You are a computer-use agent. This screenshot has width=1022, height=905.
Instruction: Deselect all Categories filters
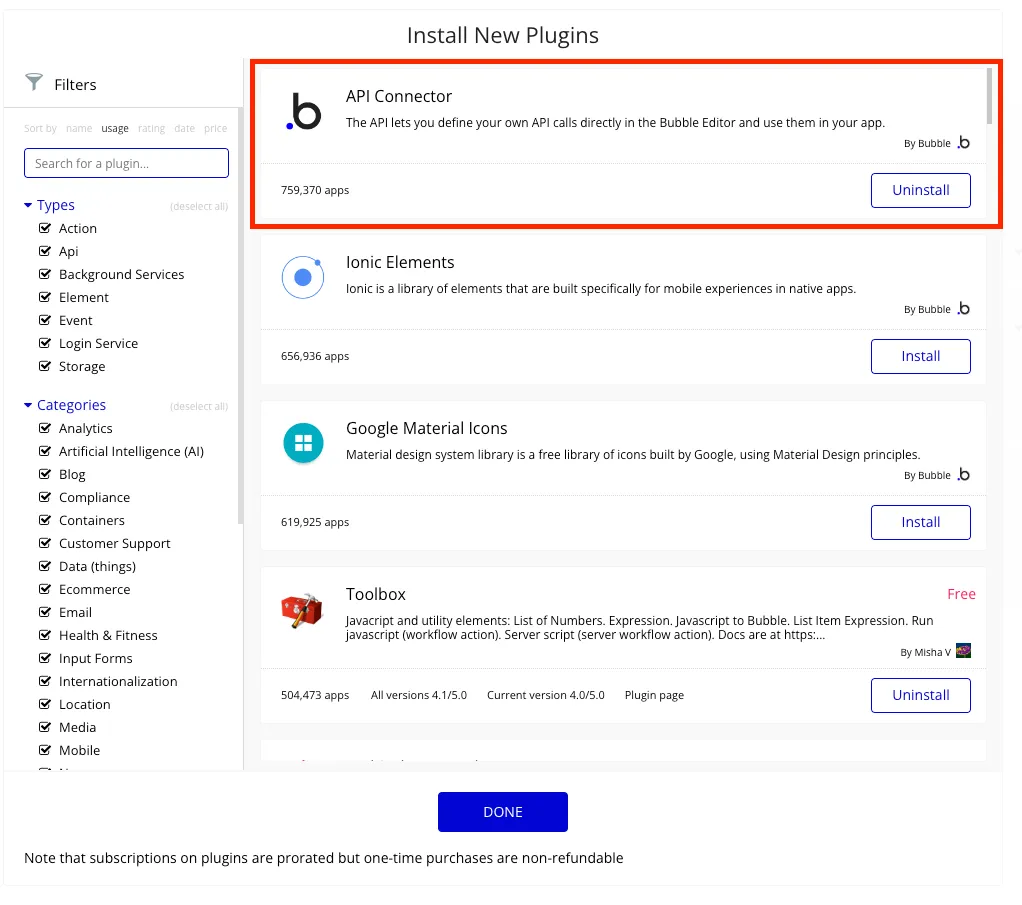click(199, 406)
